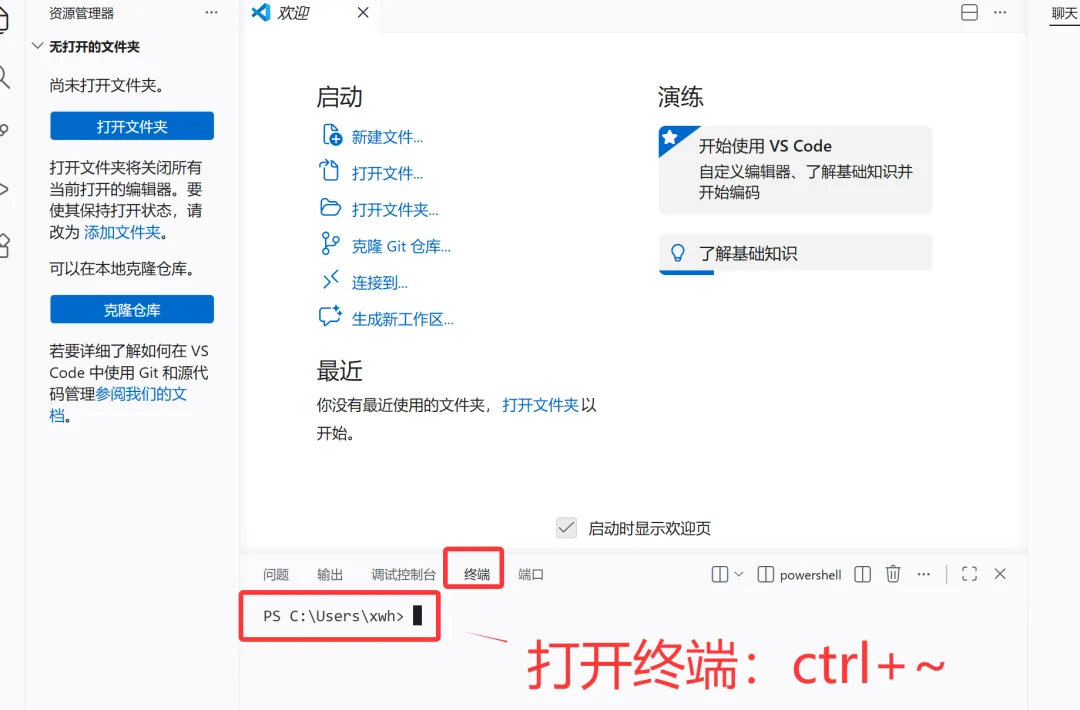This screenshot has width=1080, height=710.
Task: Open terminal panel more actions ellipsis
Action: (924, 574)
